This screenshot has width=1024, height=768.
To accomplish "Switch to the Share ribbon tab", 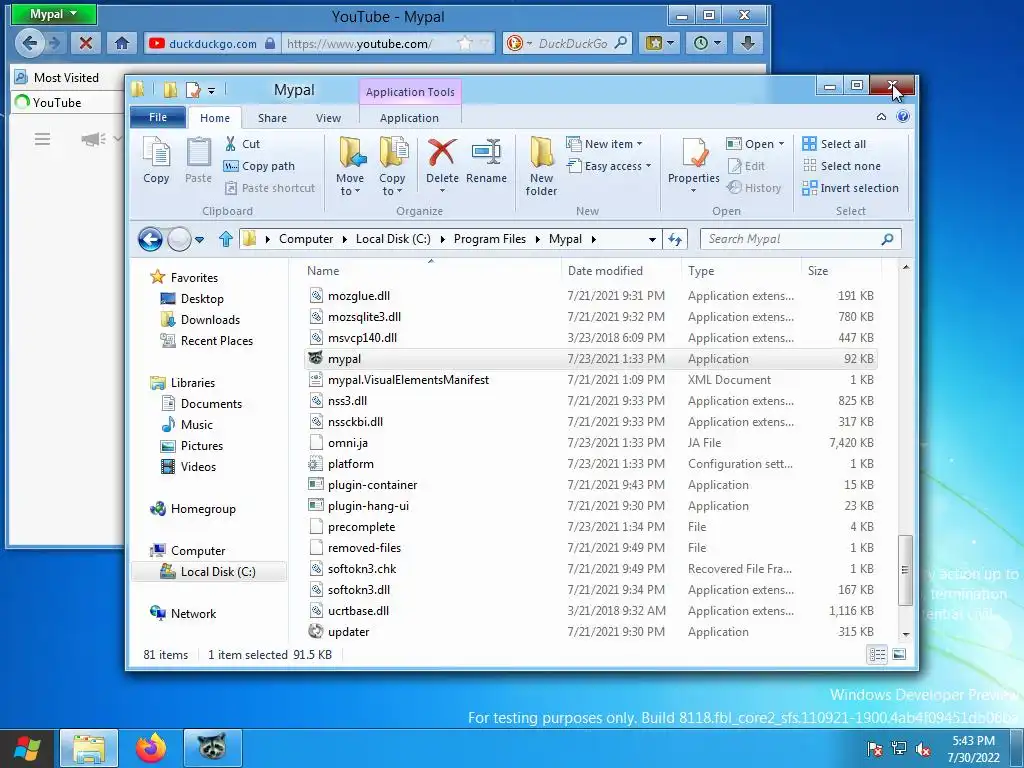I will (x=272, y=118).
